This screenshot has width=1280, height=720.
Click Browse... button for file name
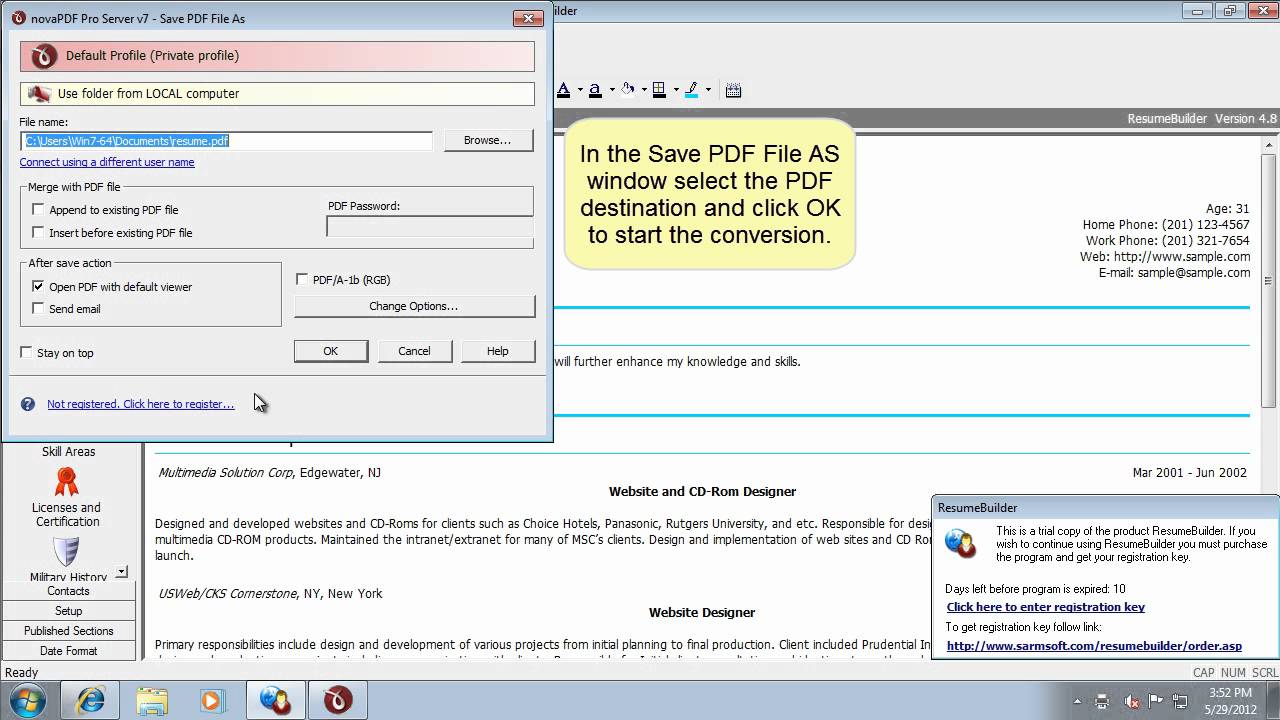[x=487, y=141]
